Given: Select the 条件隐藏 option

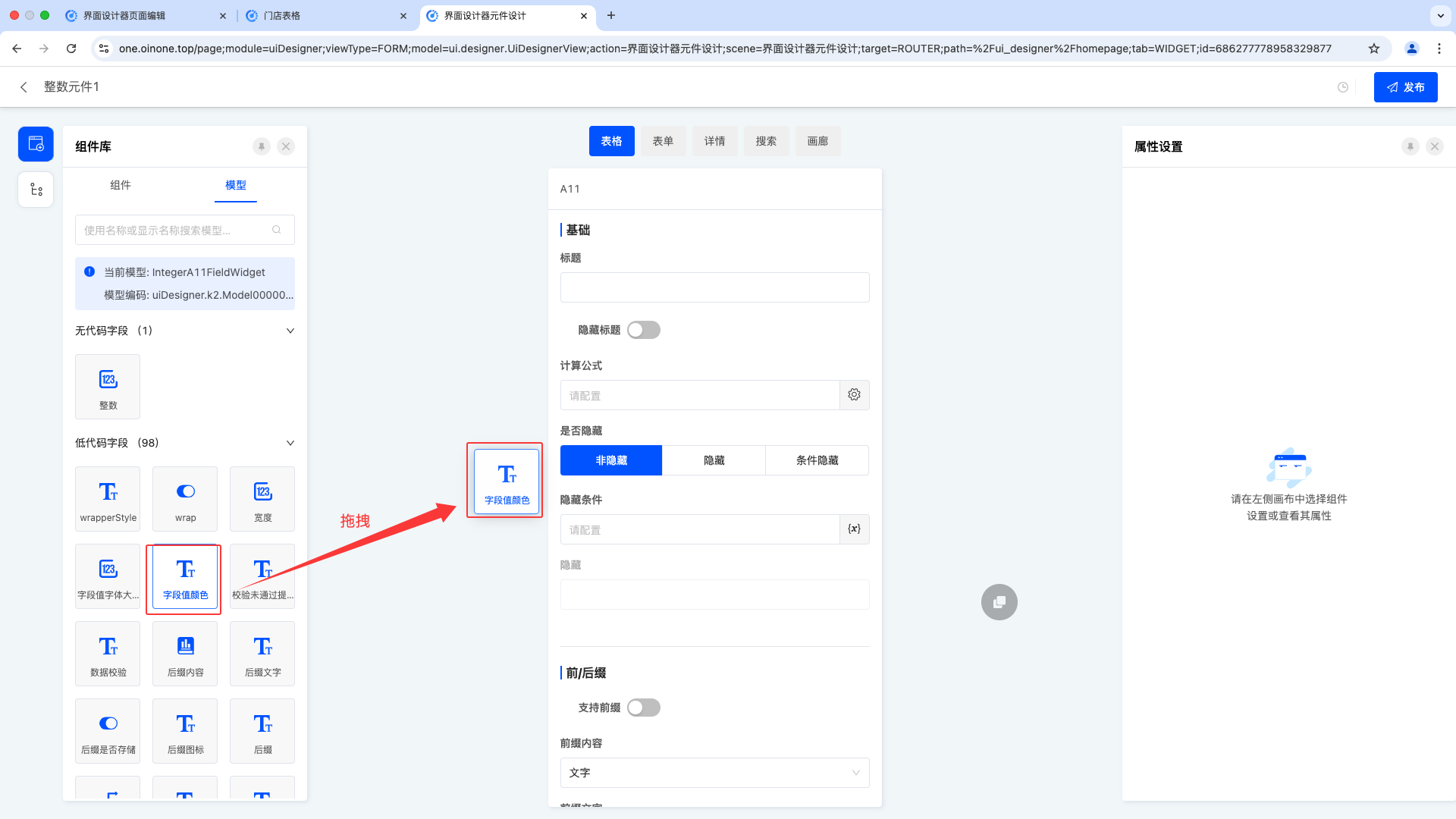Looking at the screenshot, I should point(817,460).
